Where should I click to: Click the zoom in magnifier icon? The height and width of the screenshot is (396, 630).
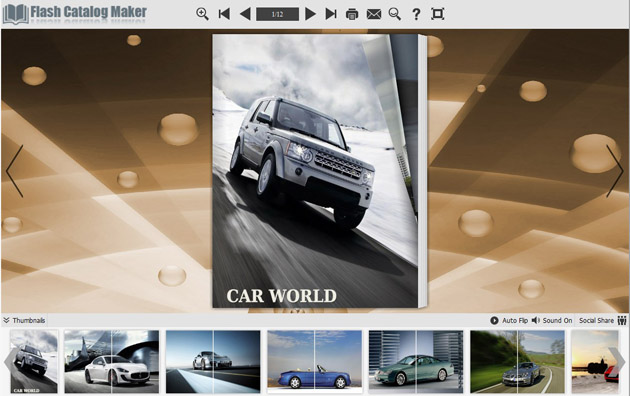coord(202,14)
